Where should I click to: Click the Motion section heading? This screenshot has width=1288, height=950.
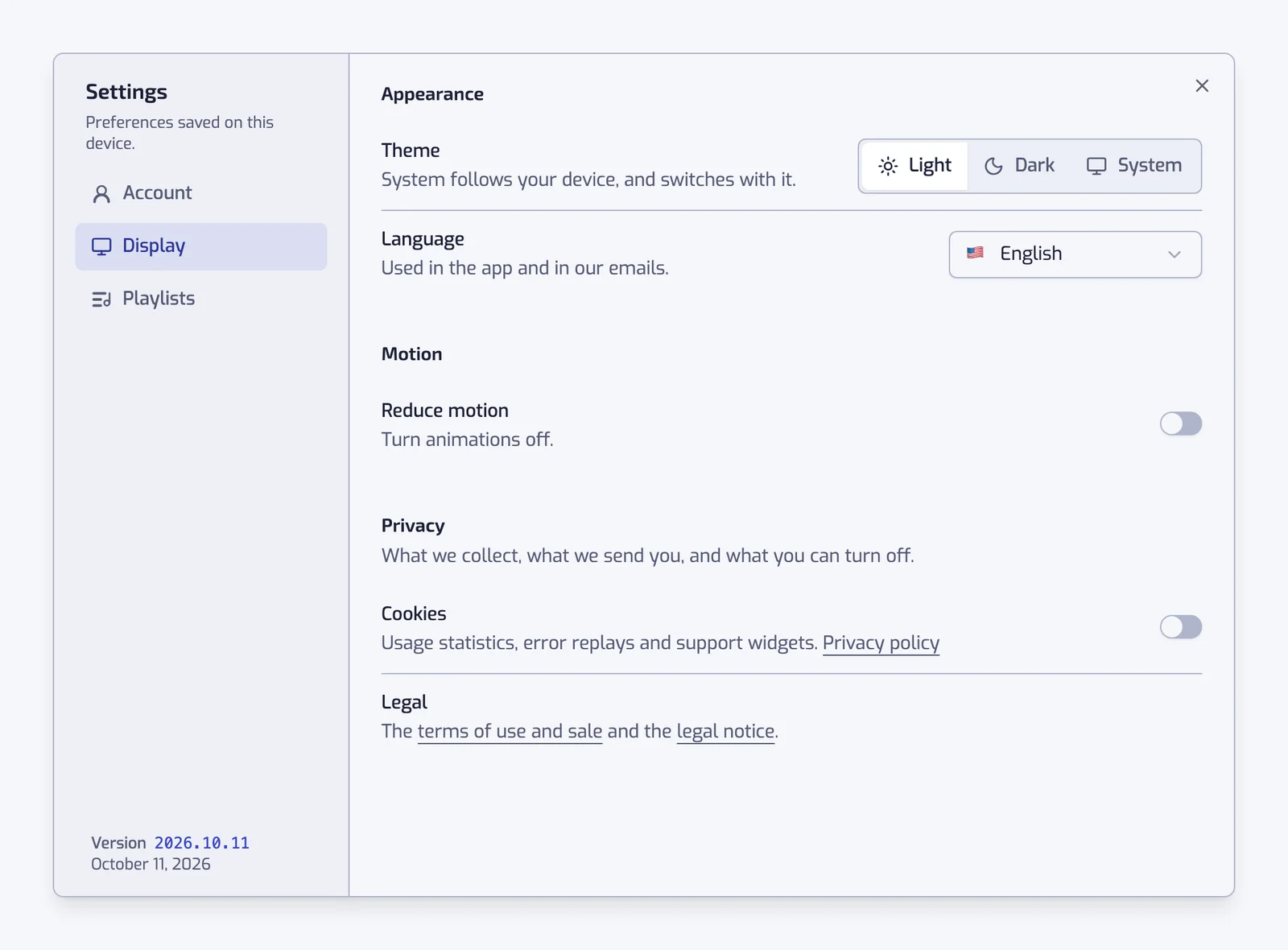click(x=411, y=354)
